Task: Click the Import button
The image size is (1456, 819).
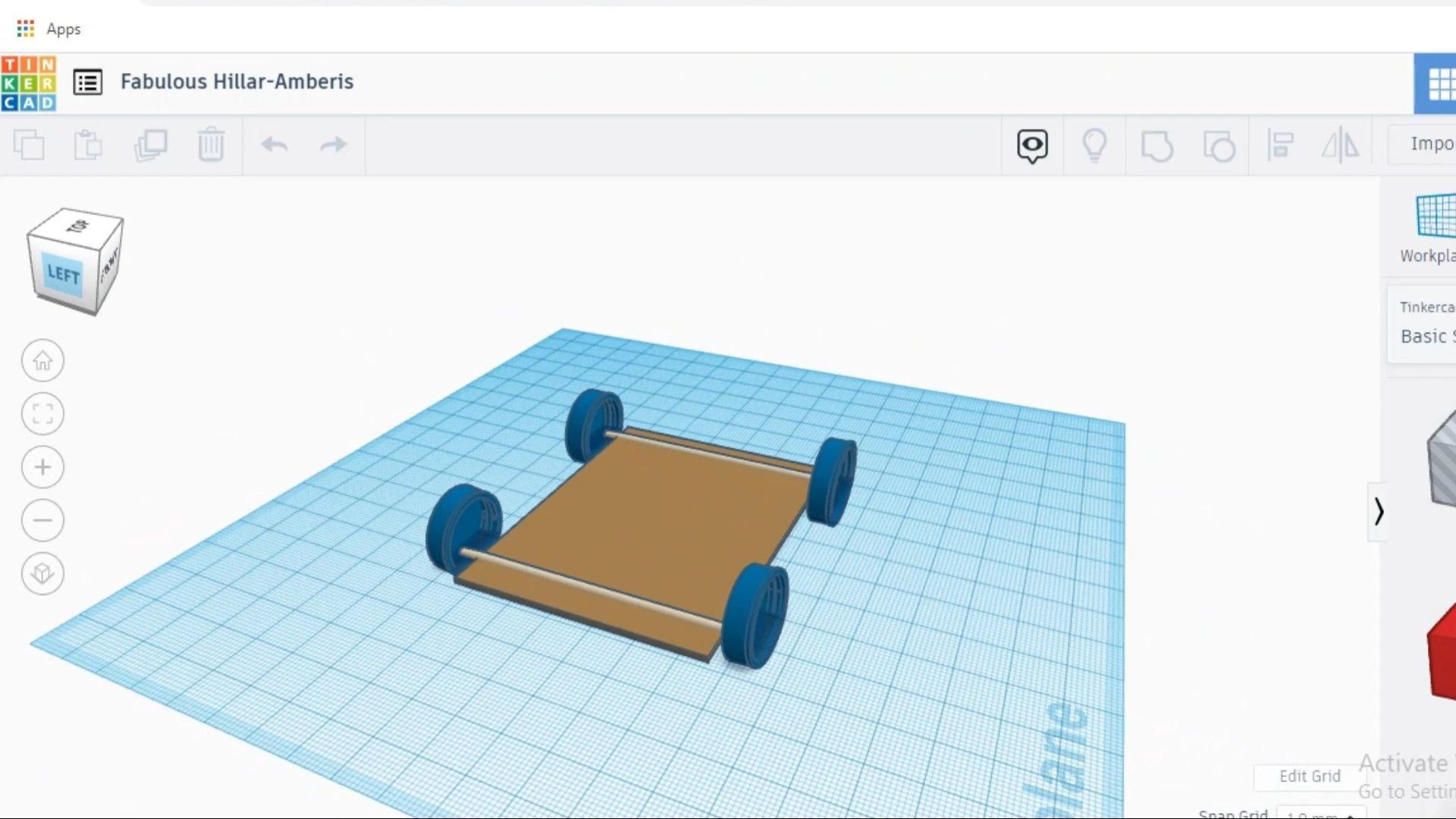Action: 1429,143
